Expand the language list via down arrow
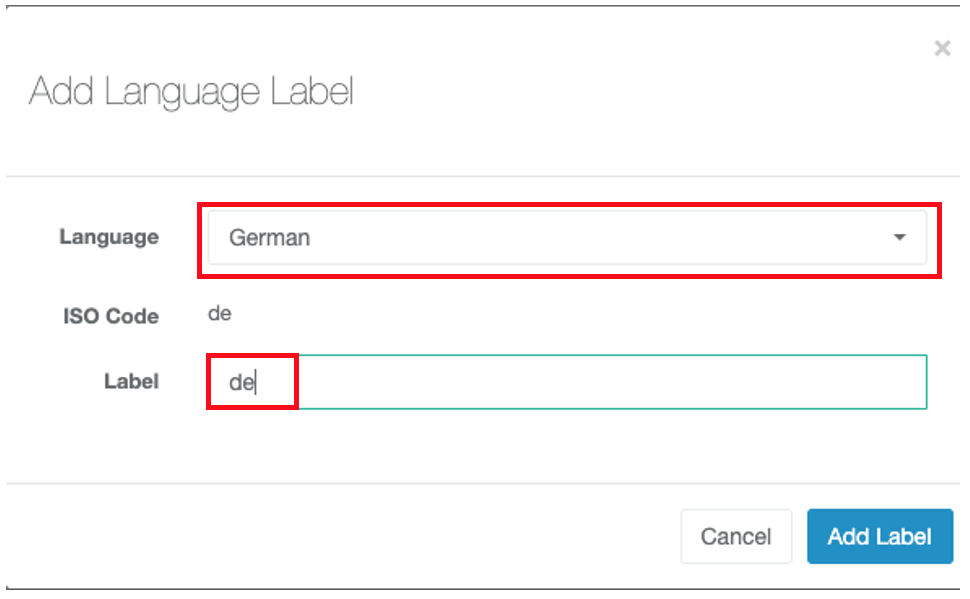Screen dimensions: 970x599 click(x=899, y=238)
